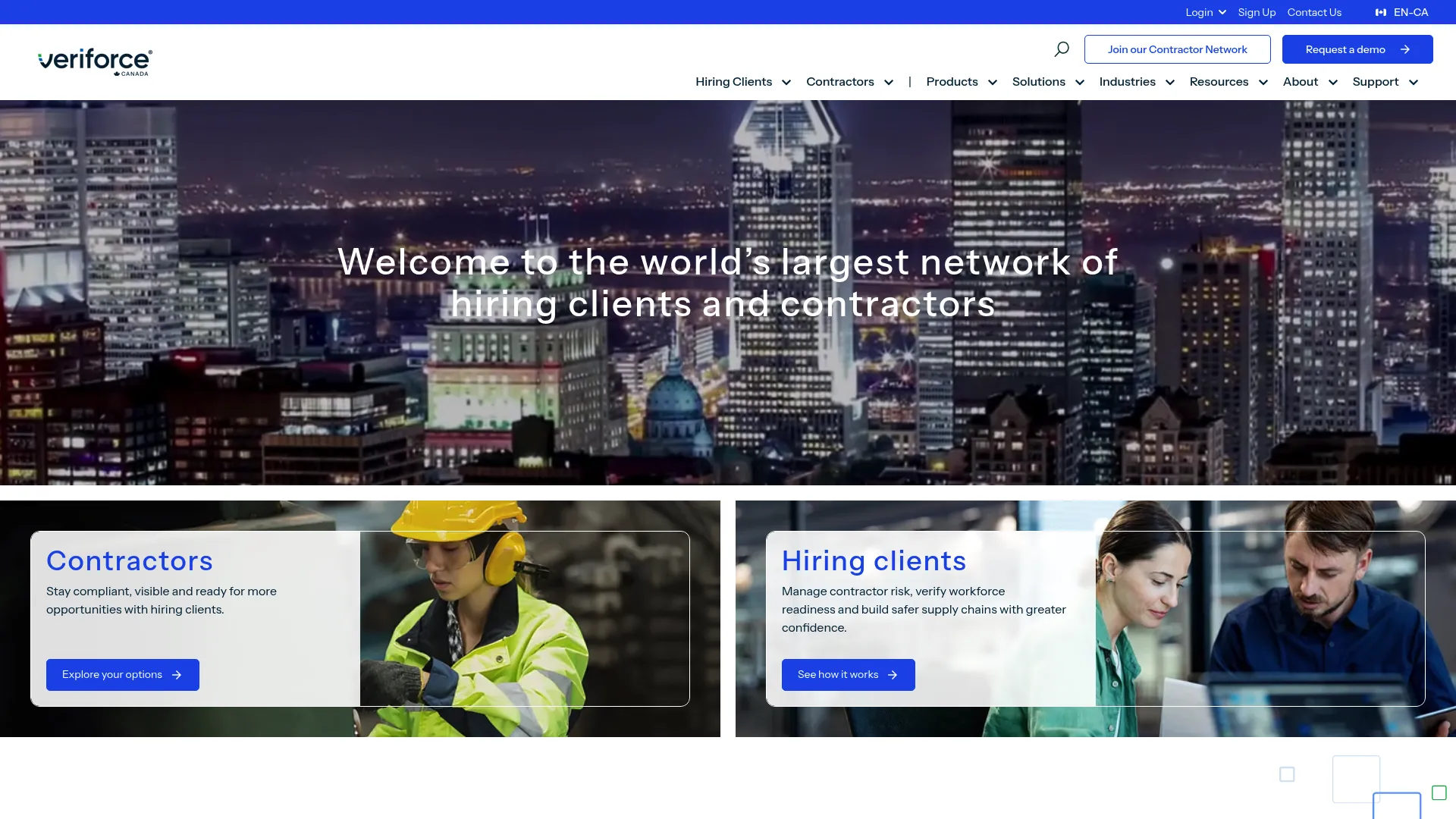Click See how it works button
Viewport: 1456px width, 819px height.
pos(848,675)
